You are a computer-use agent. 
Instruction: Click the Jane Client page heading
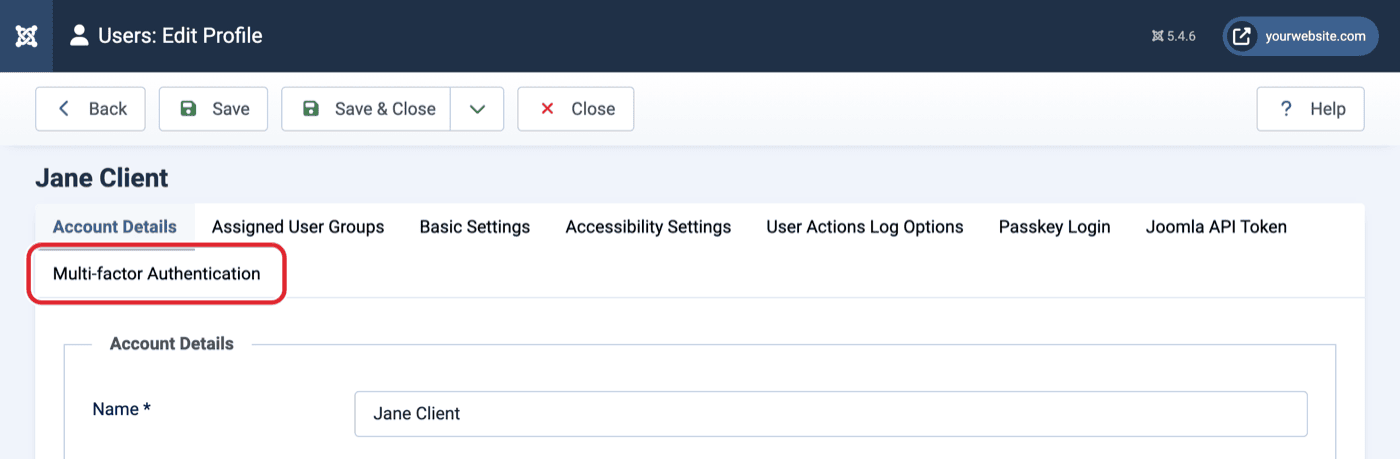[102, 178]
